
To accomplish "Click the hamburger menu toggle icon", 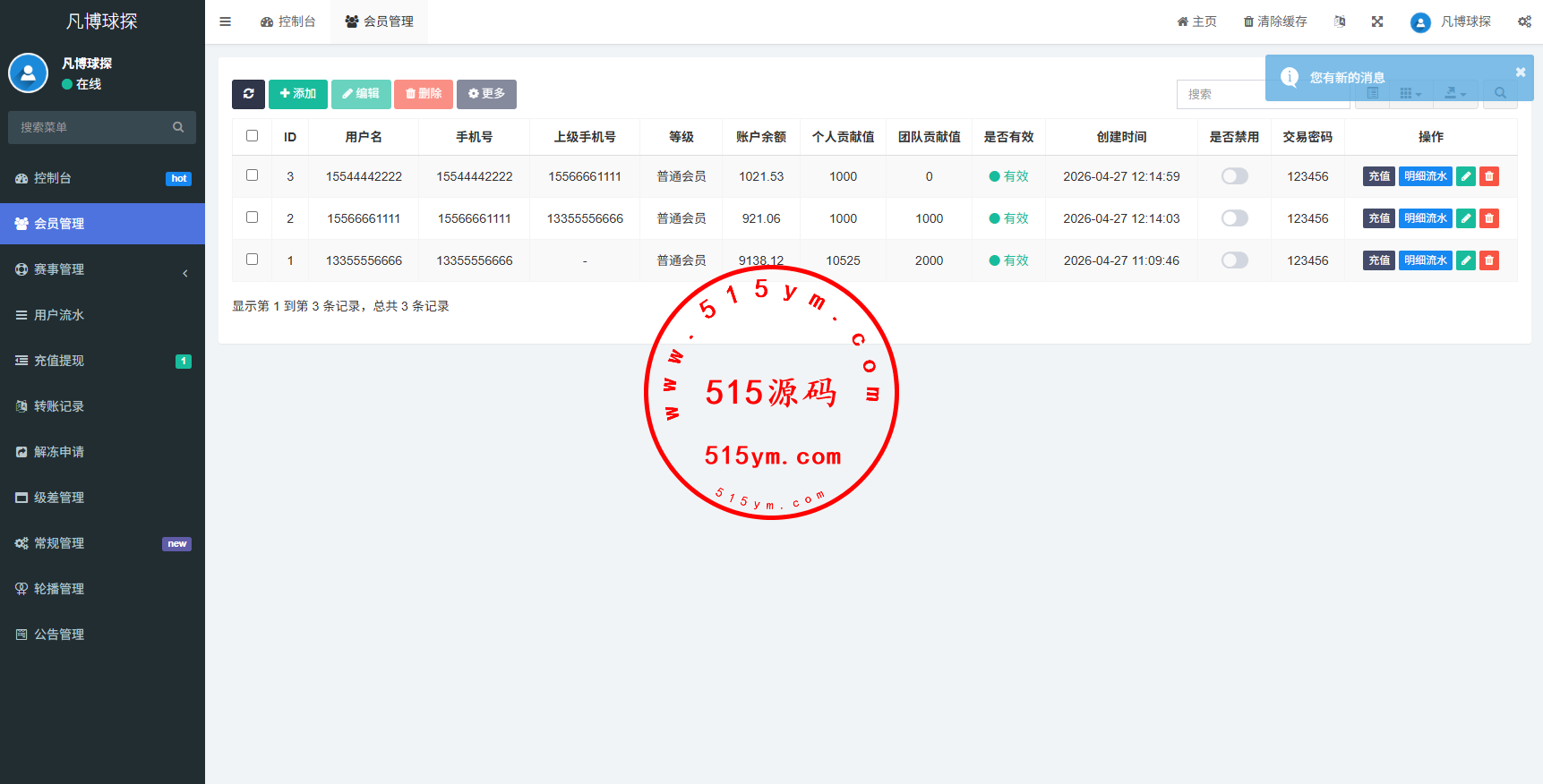I will (226, 21).
